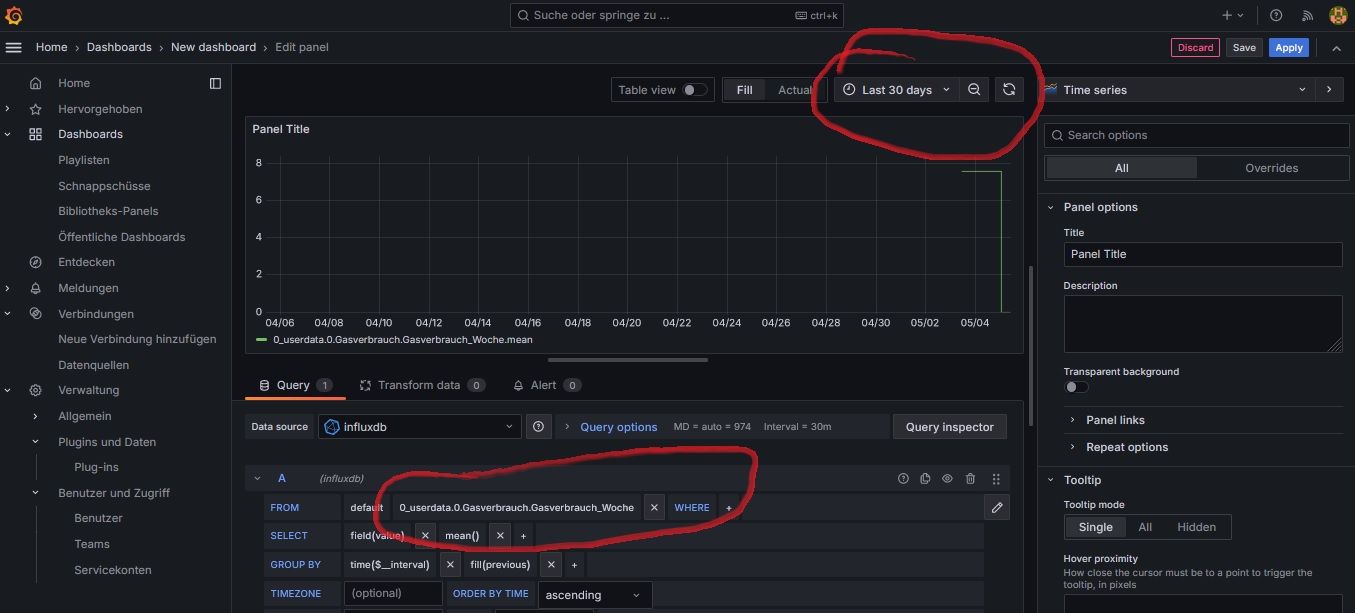The image size is (1355, 613).
Task: Select the All options tab
Action: 1121,168
